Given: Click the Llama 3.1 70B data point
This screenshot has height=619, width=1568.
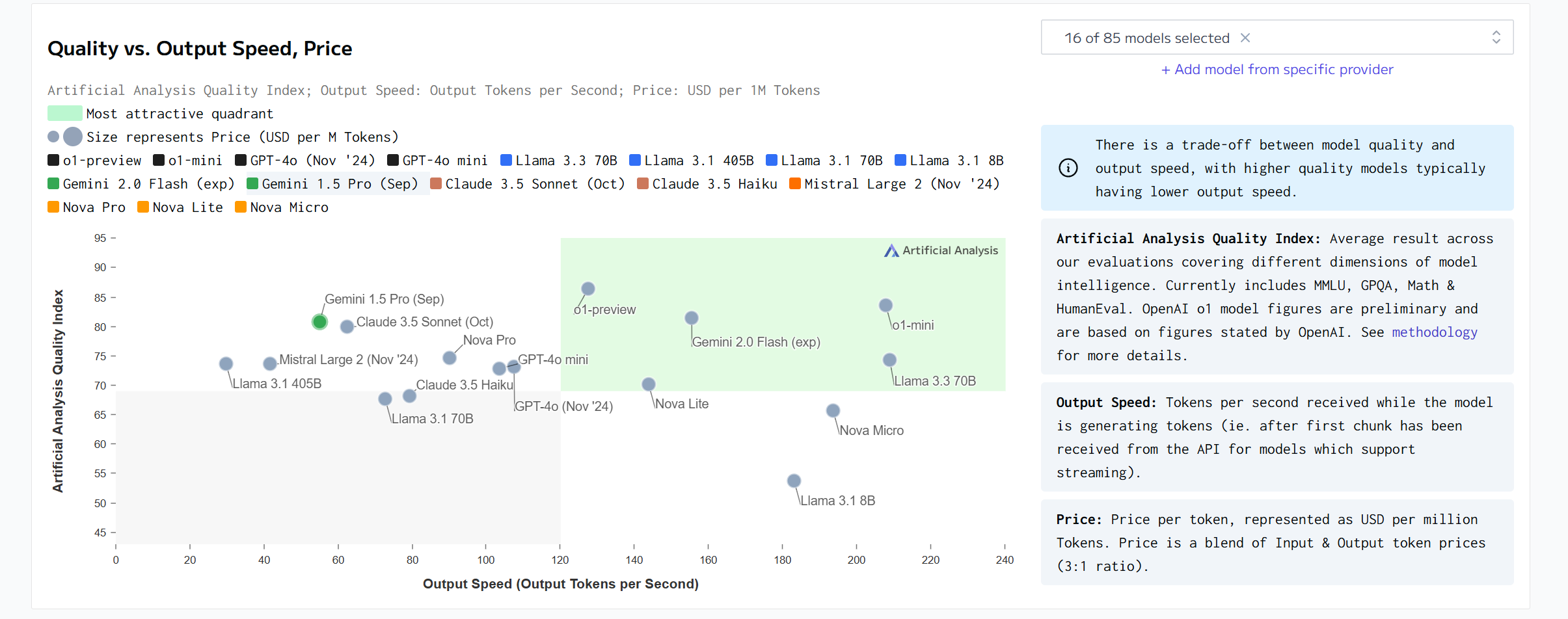Looking at the screenshot, I should pyautogui.click(x=385, y=399).
